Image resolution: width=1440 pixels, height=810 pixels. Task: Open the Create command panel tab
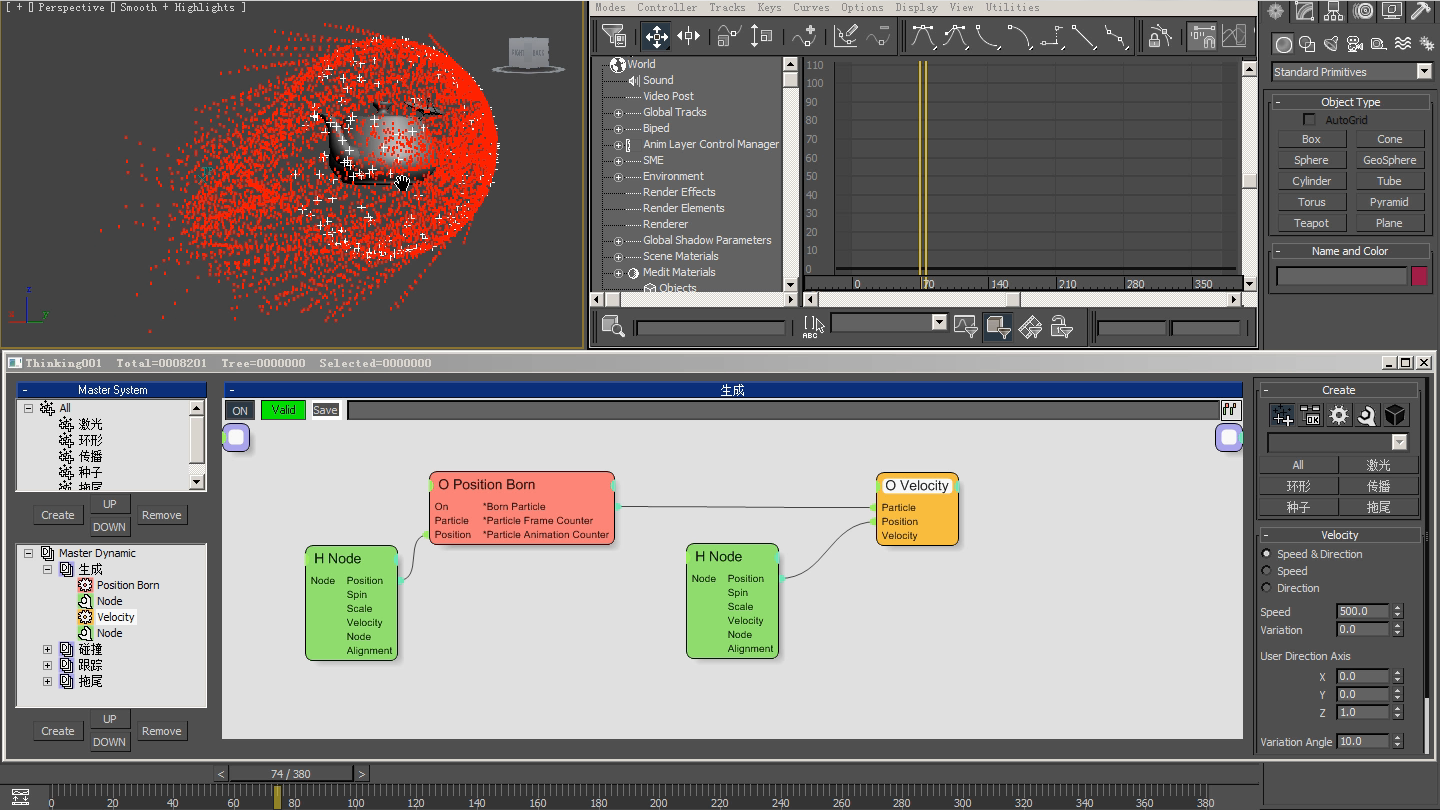[x=1275, y=11]
